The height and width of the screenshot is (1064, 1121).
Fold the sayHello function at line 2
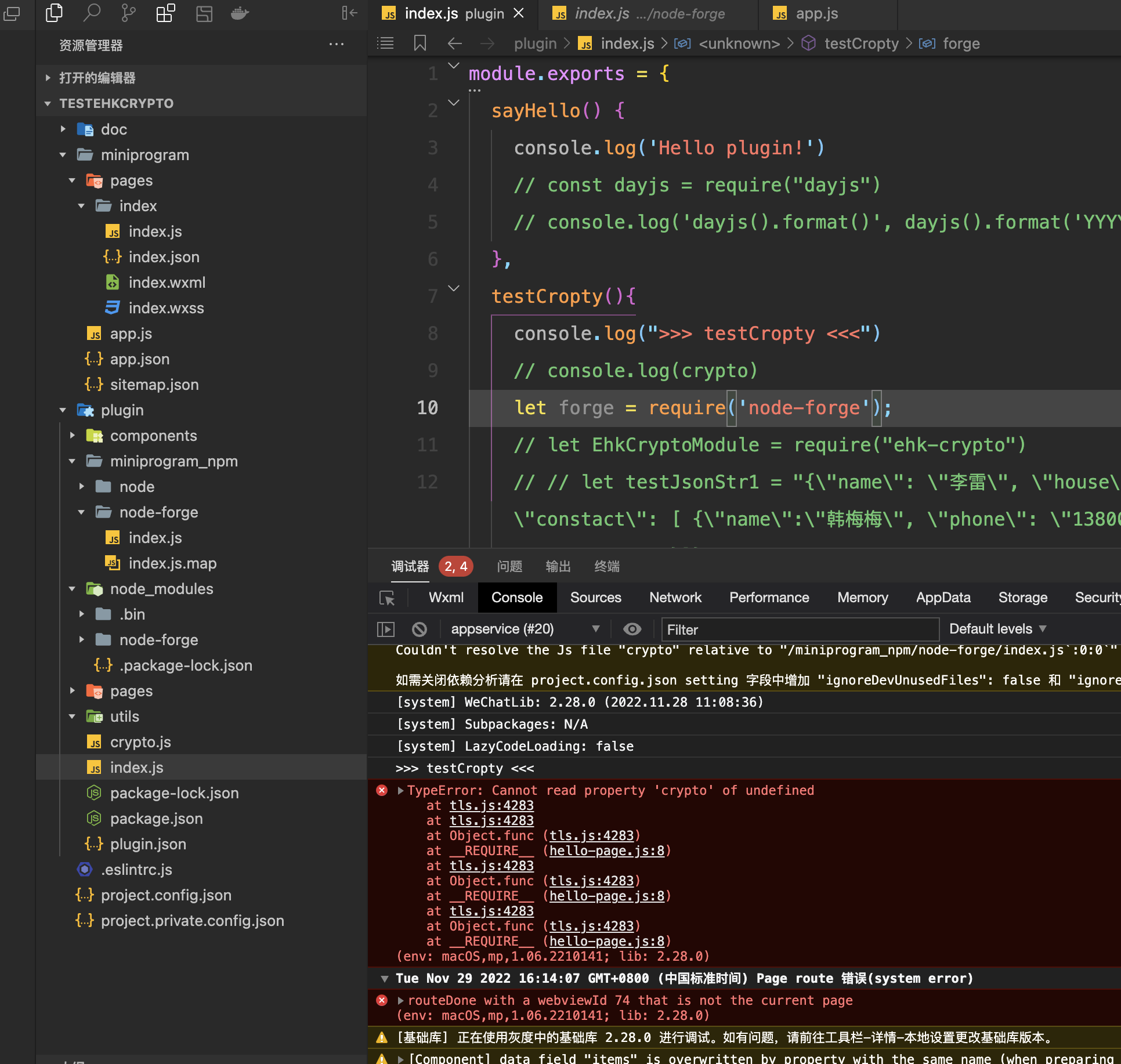click(454, 103)
